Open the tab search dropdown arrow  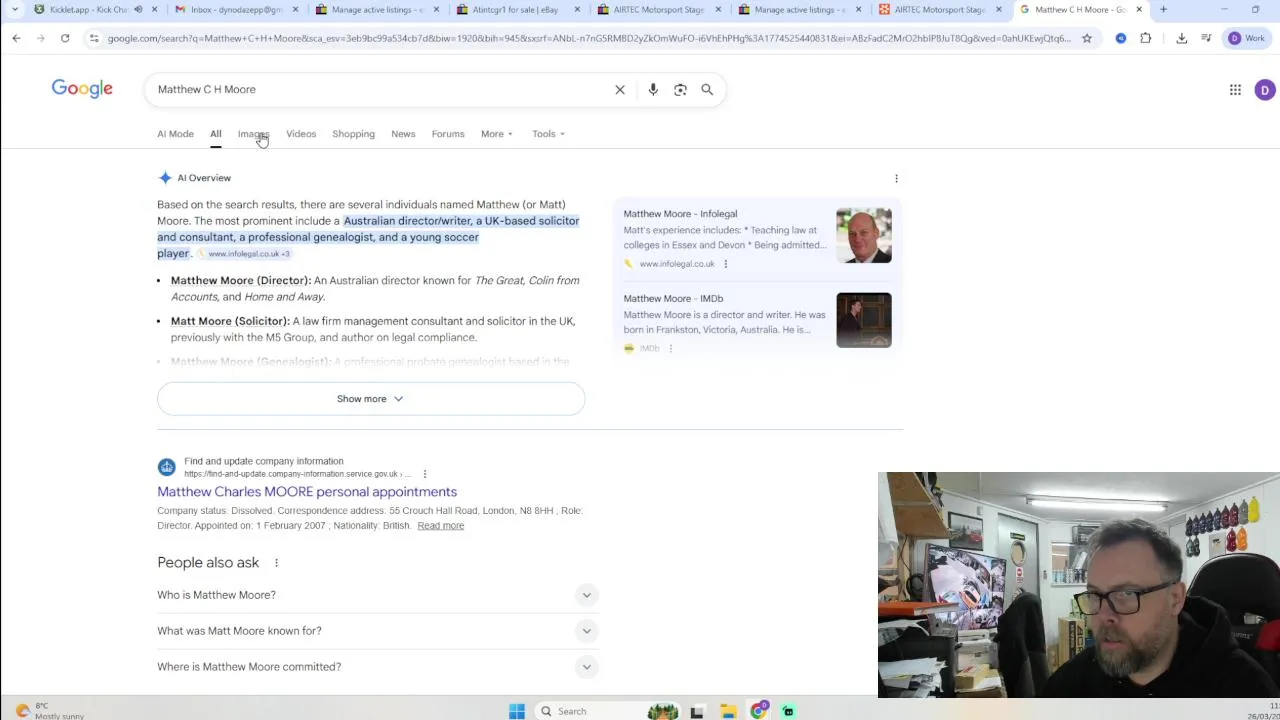(x=14, y=10)
